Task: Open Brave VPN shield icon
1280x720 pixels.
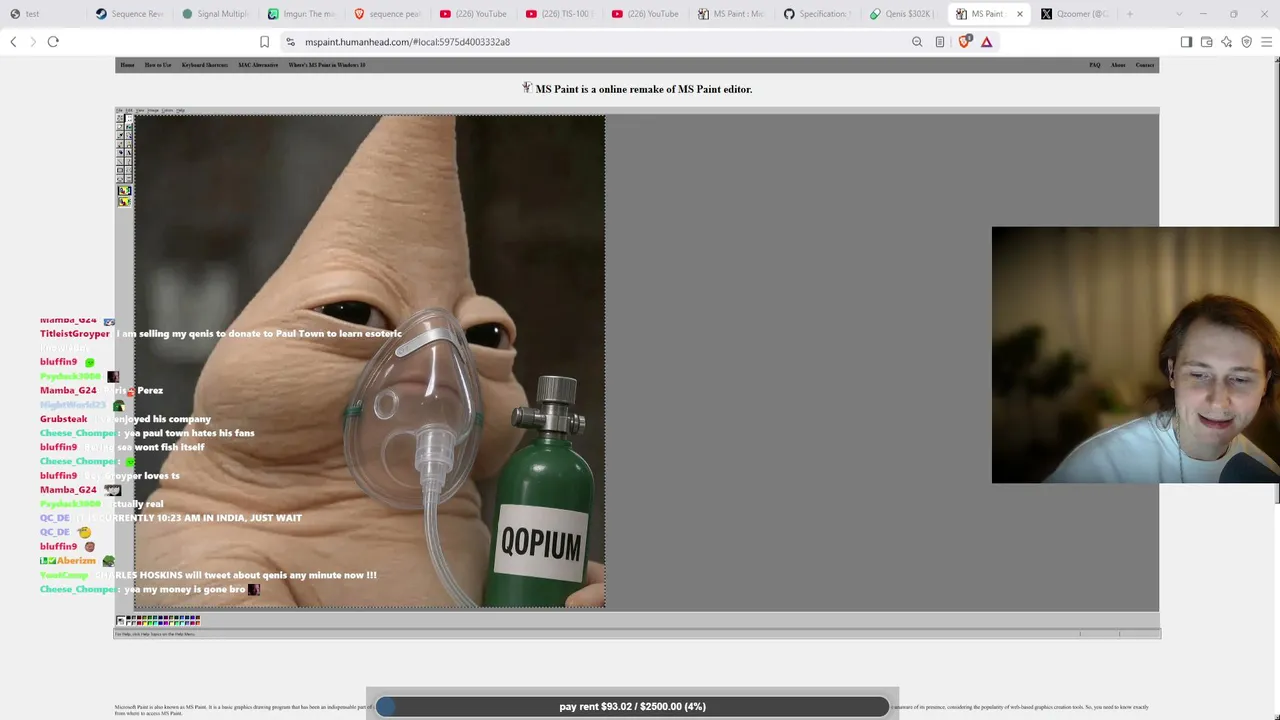Action: [x=1246, y=42]
